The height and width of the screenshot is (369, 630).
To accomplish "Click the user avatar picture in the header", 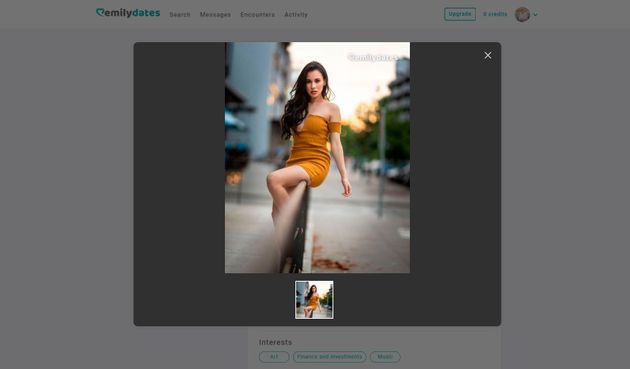I will (x=522, y=14).
